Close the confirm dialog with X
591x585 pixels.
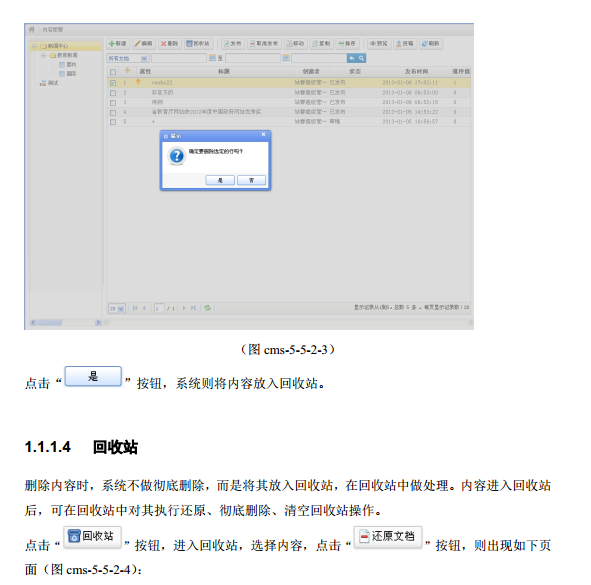point(263,135)
